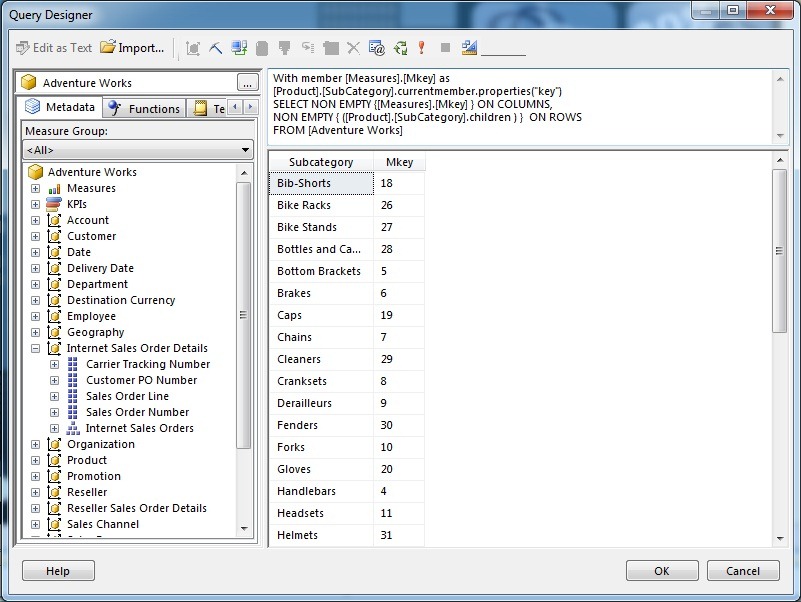The width and height of the screenshot is (801, 602).
Task: Select the Adventure Works cube root
Action: click(92, 172)
